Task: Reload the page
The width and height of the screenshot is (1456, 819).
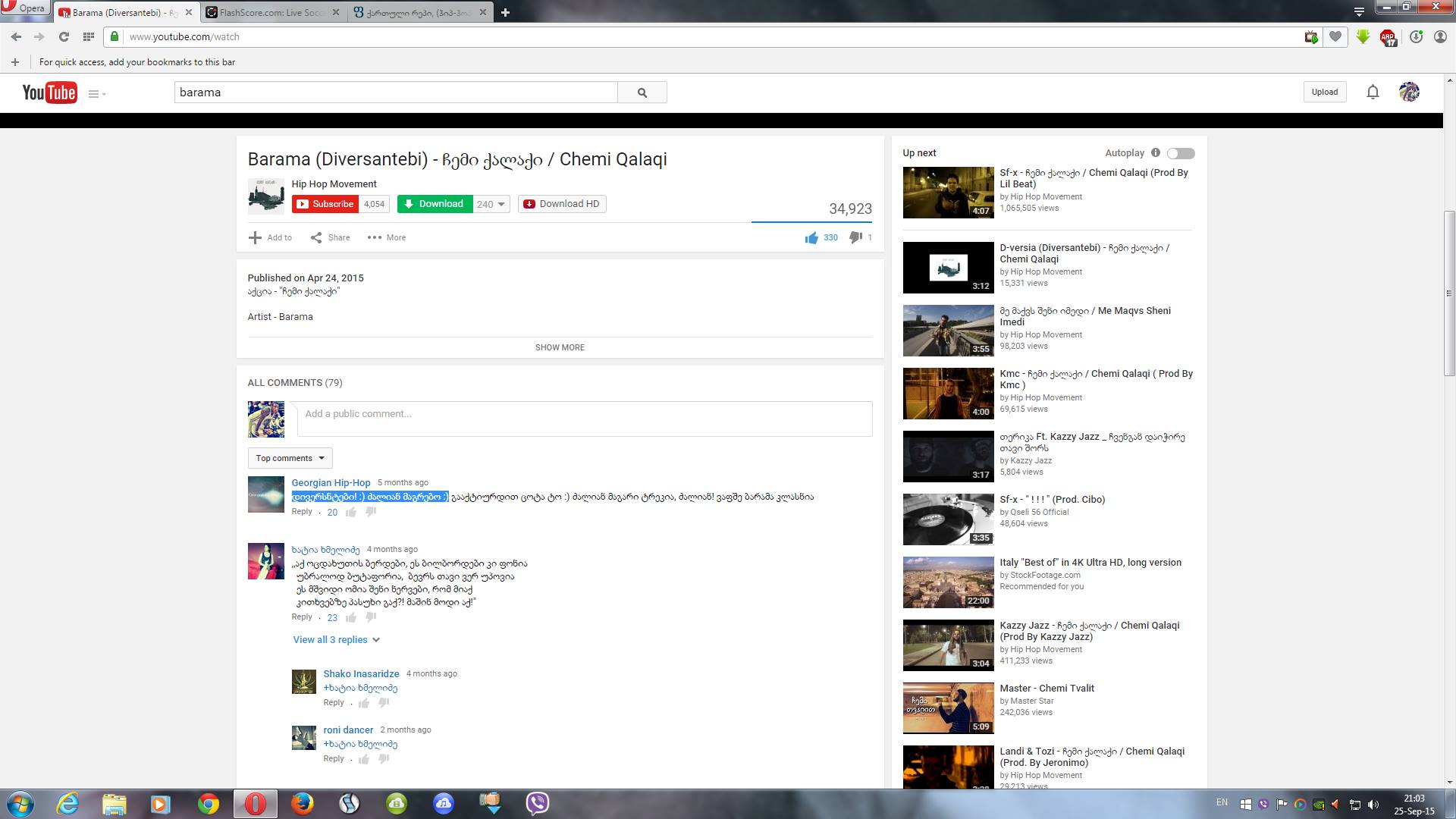Action: click(x=64, y=36)
